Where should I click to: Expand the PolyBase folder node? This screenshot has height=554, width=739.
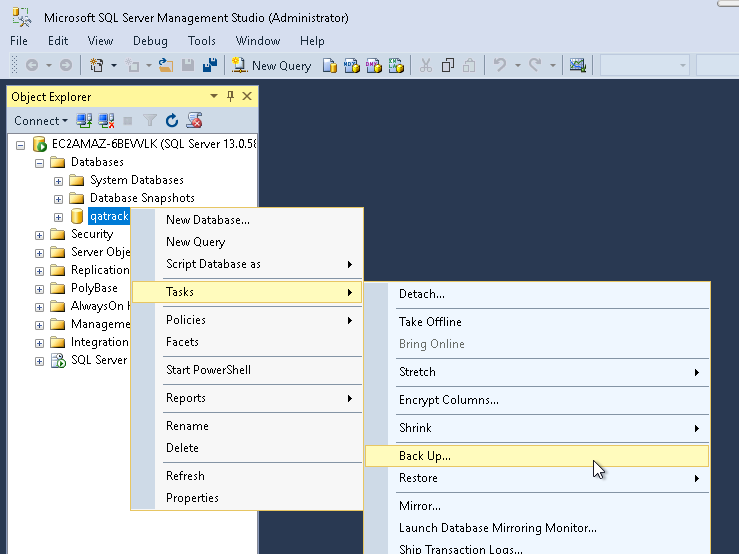(40, 289)
